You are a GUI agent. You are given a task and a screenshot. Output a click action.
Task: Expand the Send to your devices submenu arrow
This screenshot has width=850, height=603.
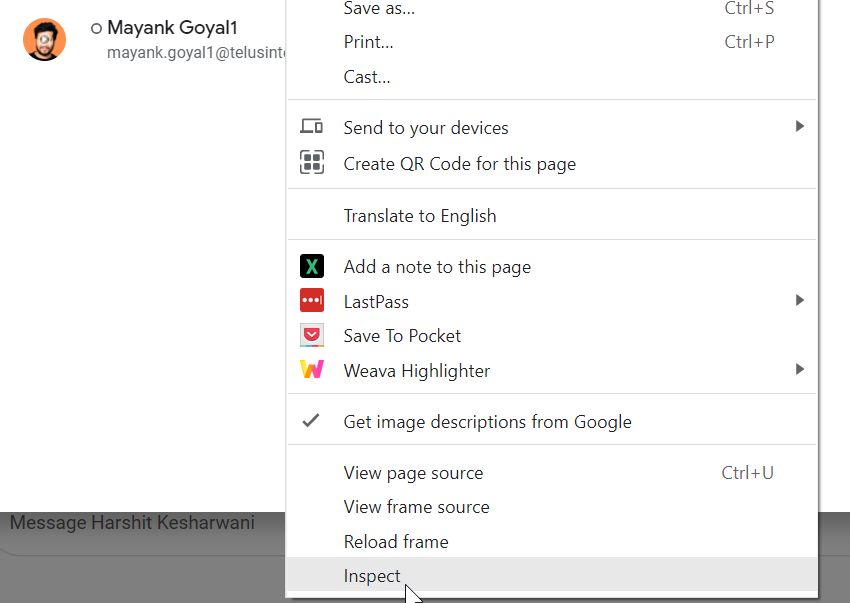[x=799, y=127]
